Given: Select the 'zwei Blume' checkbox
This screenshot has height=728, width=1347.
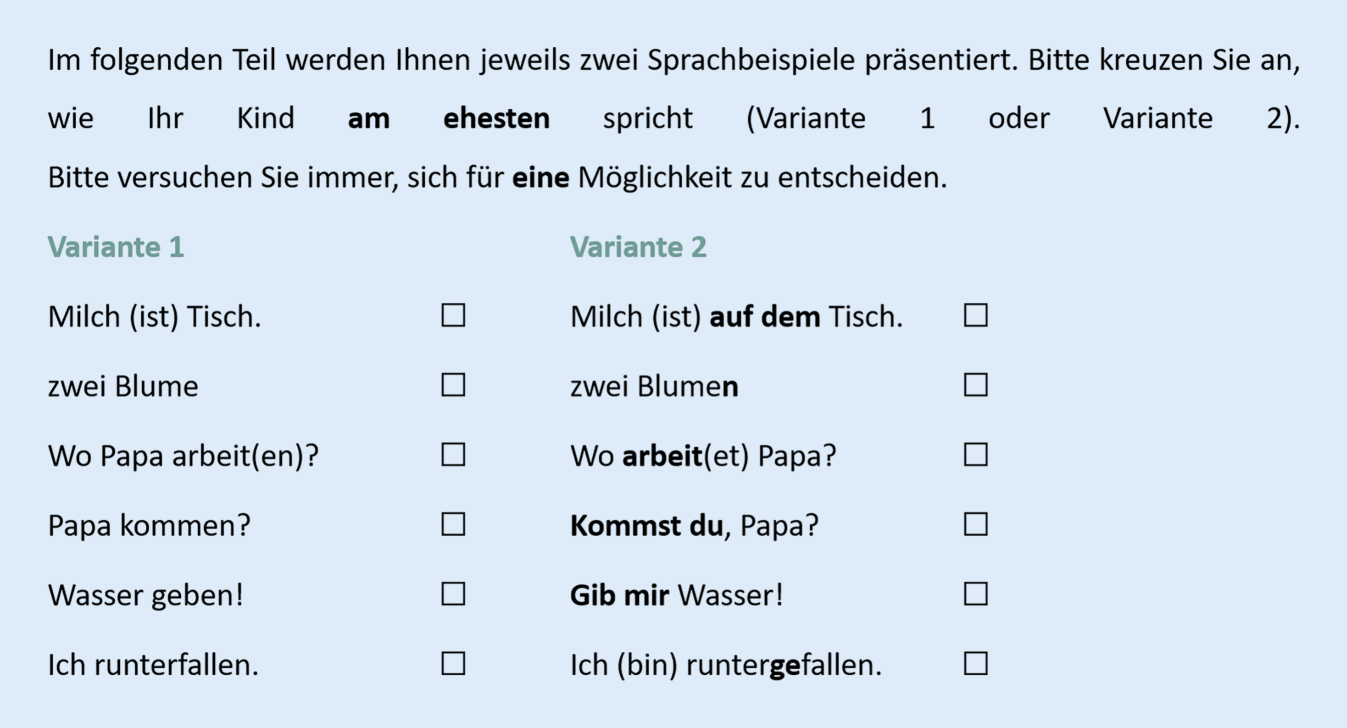Looking at the screenshot, I should tap(453, 385).
